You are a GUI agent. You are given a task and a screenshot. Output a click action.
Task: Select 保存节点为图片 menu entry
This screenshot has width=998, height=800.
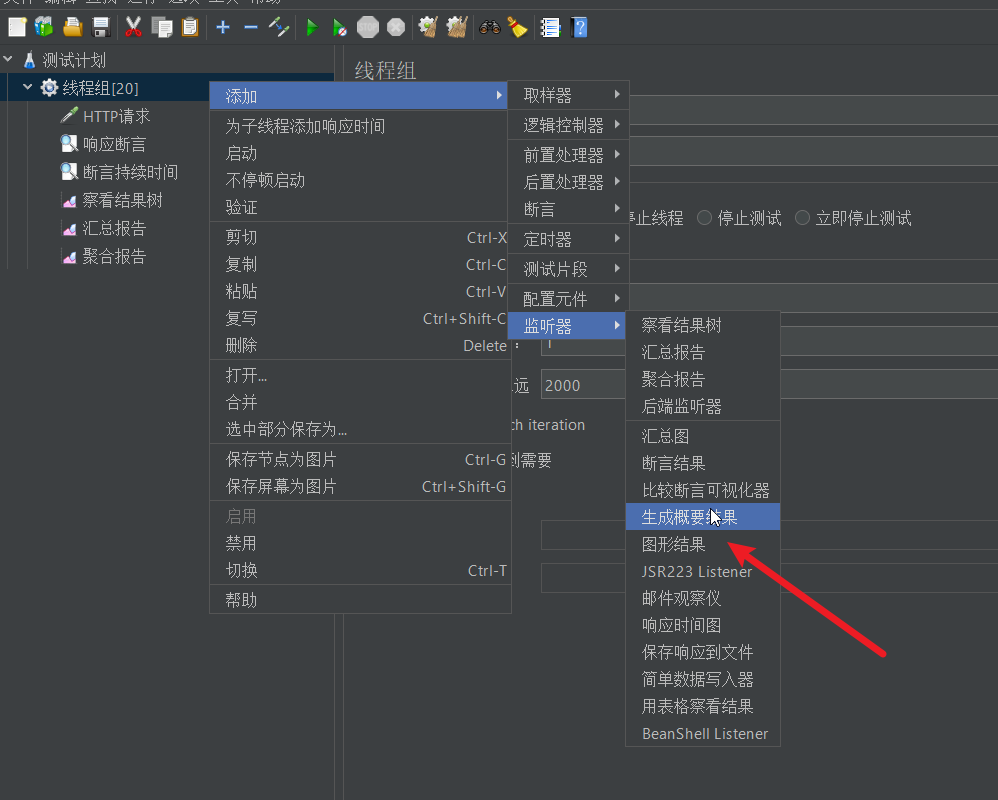pos(360,459)
